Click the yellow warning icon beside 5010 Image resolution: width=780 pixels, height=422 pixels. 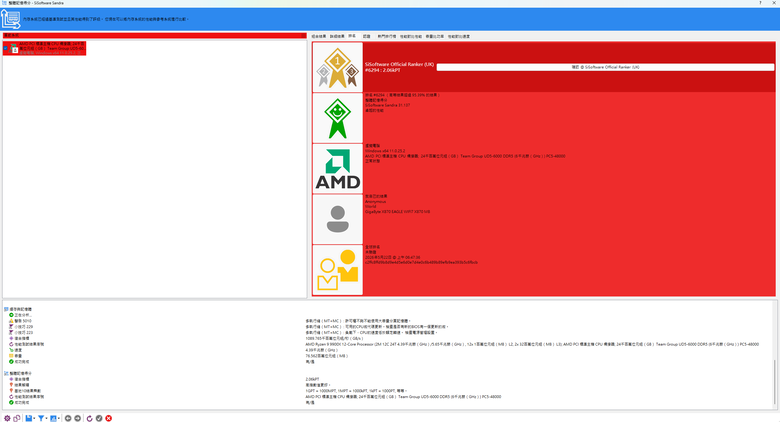pos(11,321)
